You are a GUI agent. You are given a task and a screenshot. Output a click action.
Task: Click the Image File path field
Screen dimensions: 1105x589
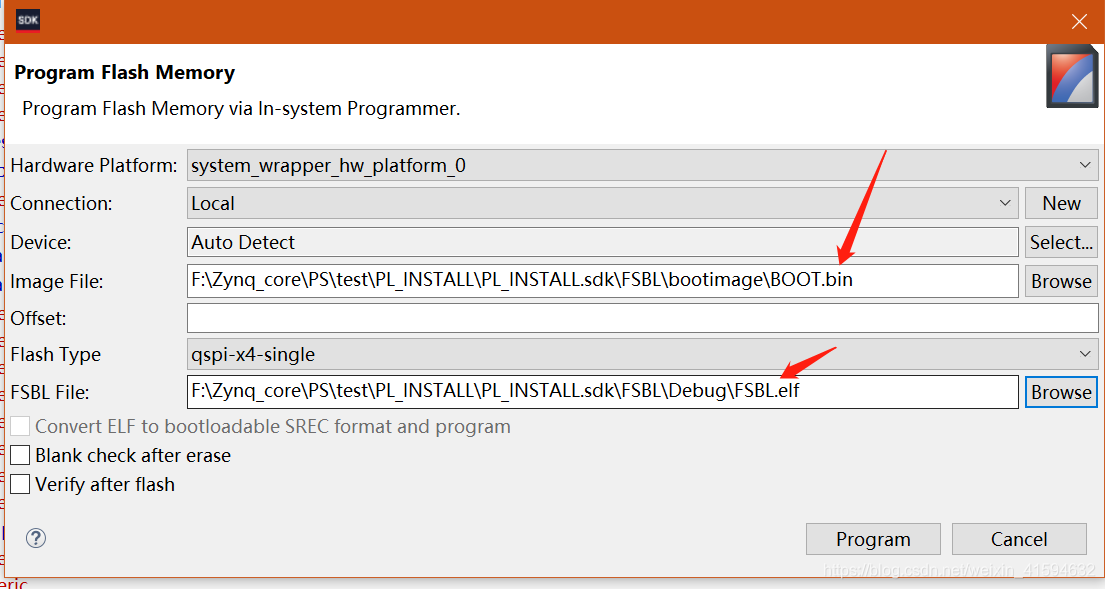pyautogui.click(x=603, y=280)
